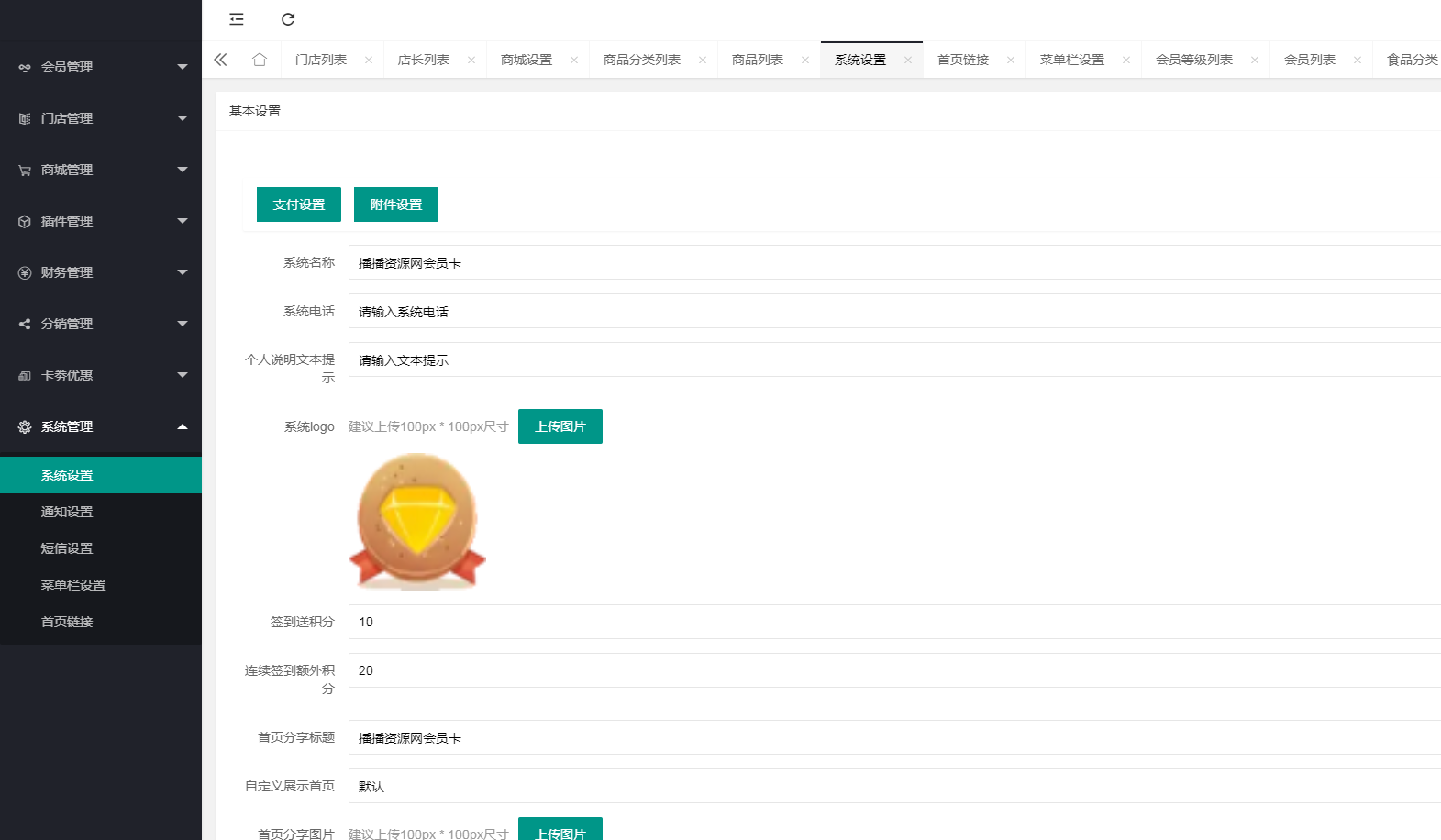This screenshot has height=840, width=1441.
Task: Expand the 商城管理 menu arrow
Action: [x=183, y=170]
